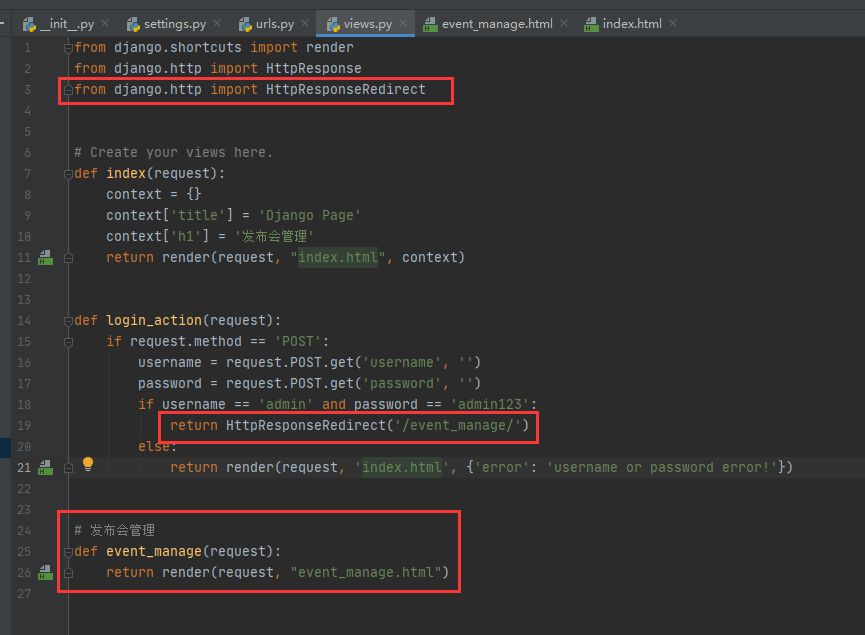Screen dimensions: 865x635
Task: Collapse the event_manage function fold on line 25
Action: 68,552
